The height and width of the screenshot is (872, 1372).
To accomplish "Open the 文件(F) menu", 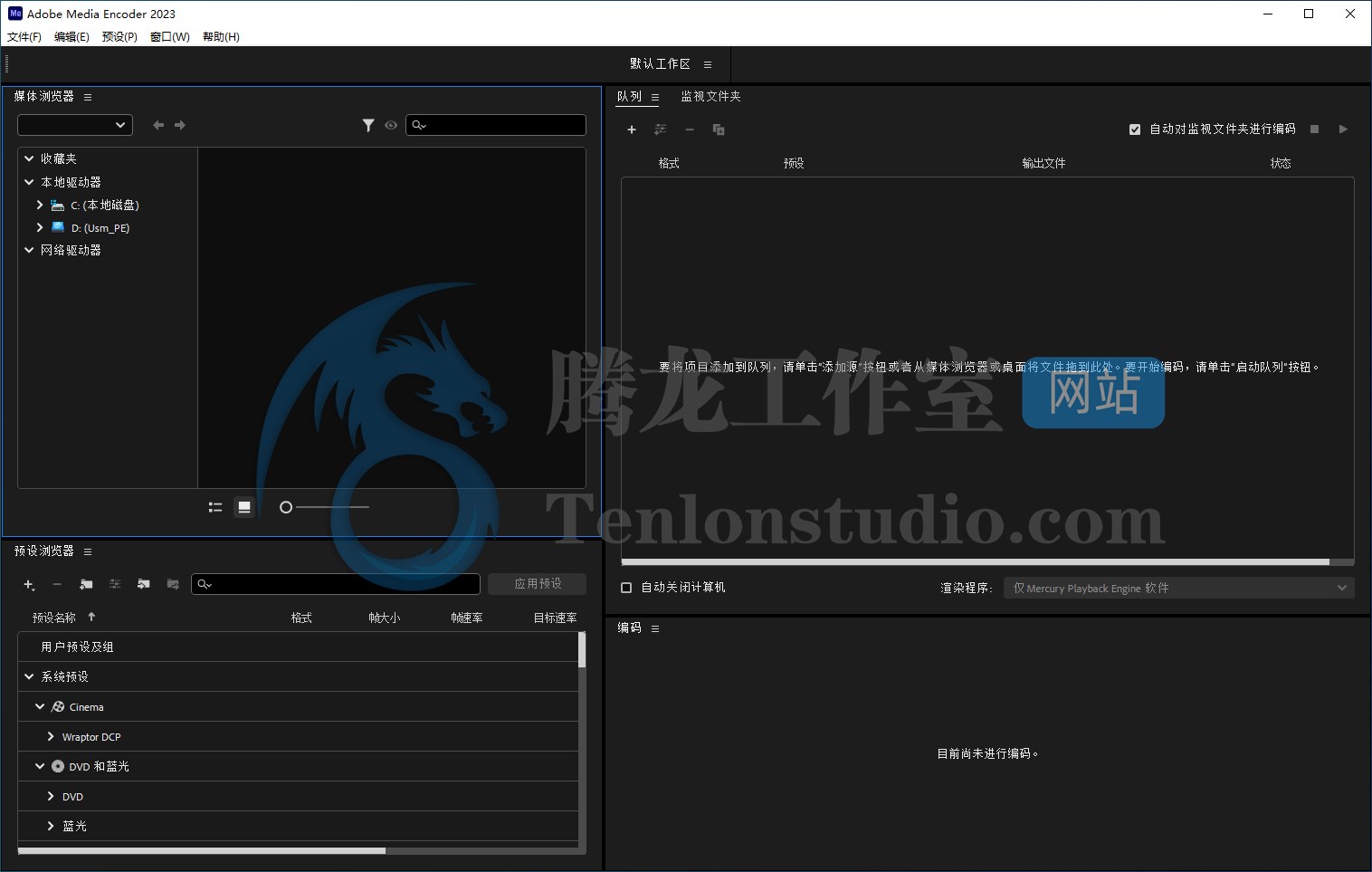I will (24, 37).
